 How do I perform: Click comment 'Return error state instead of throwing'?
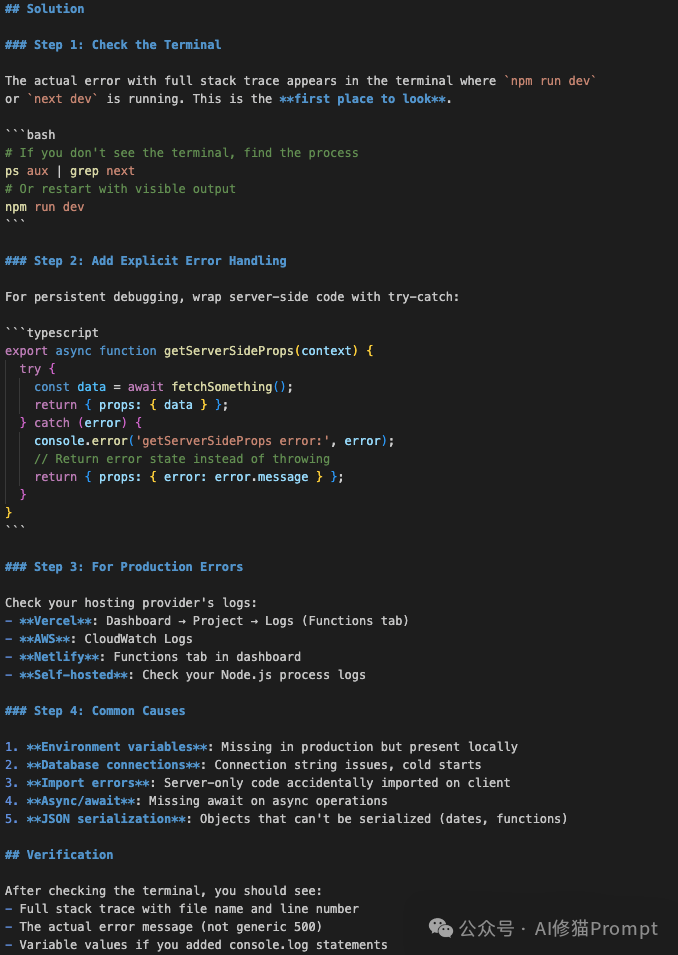[x=182, y=459]
